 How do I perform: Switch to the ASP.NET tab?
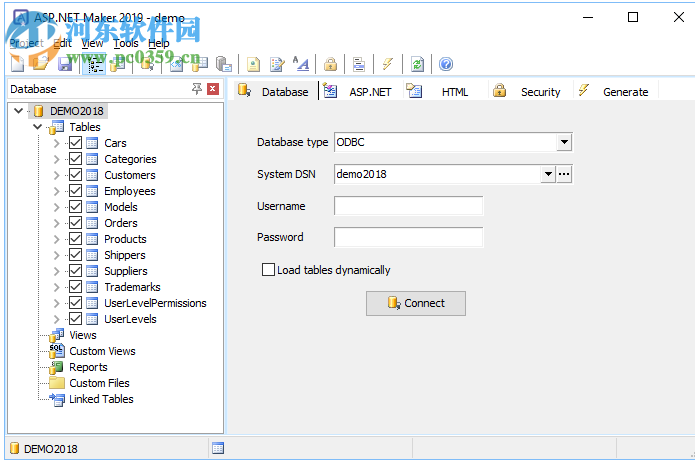pyautogui.click(x=360, y=91)
